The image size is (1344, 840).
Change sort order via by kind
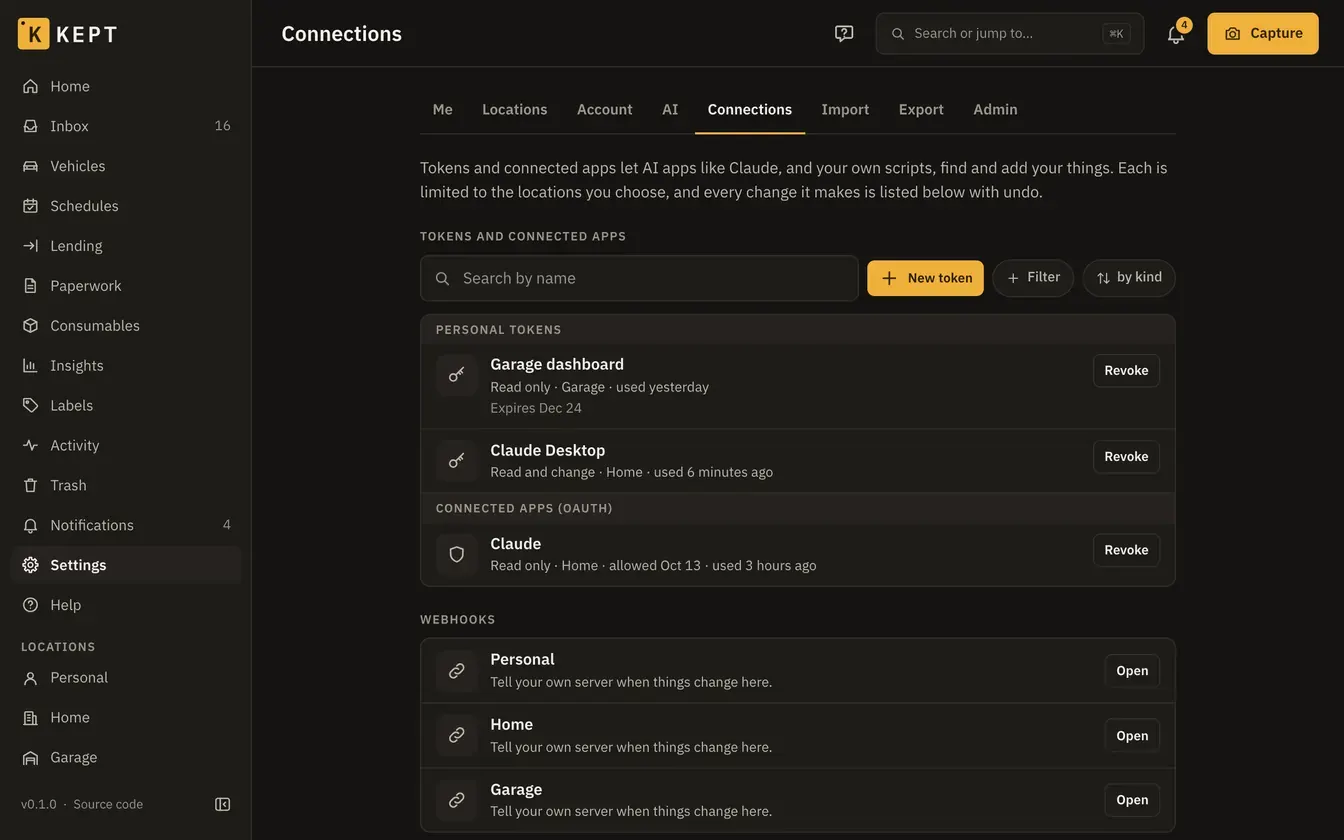[1129, 278]
